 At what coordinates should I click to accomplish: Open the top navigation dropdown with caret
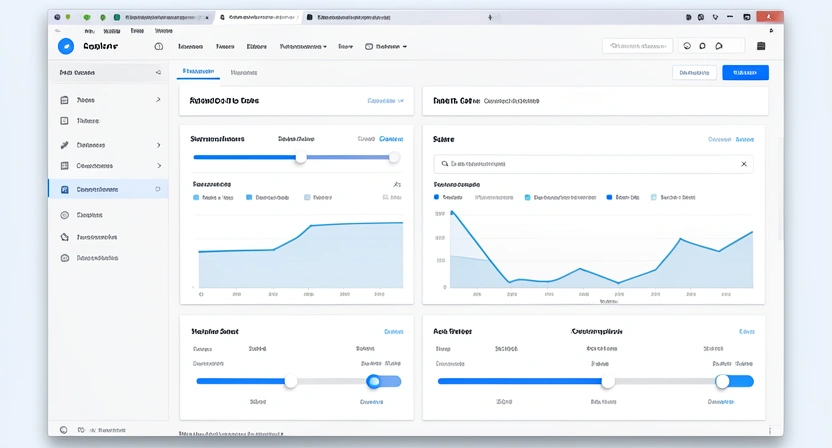pos(304,46)
